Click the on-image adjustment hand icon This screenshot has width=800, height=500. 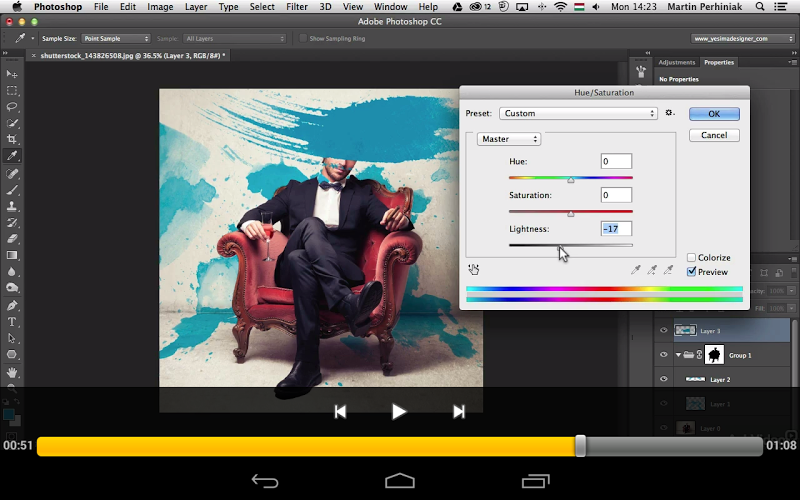point(474,269)
